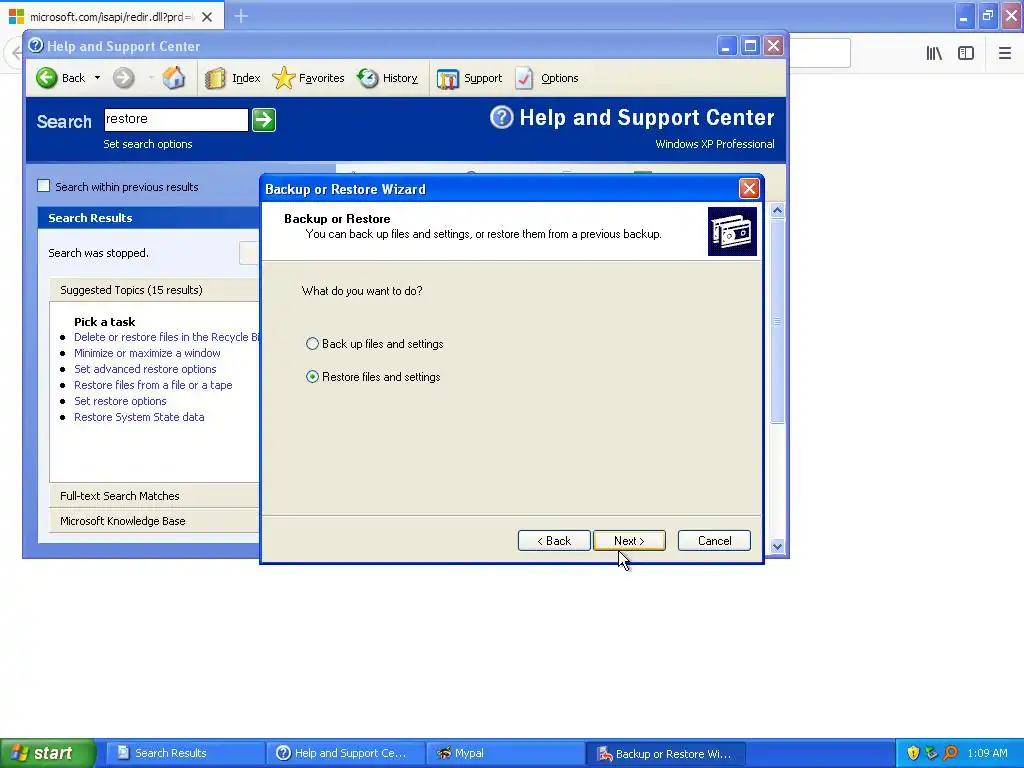Close the Backup or Restore Wizard dialog
Image resolution: width=1024 pixels, height=768 pixels.
[x=749, y=189]
